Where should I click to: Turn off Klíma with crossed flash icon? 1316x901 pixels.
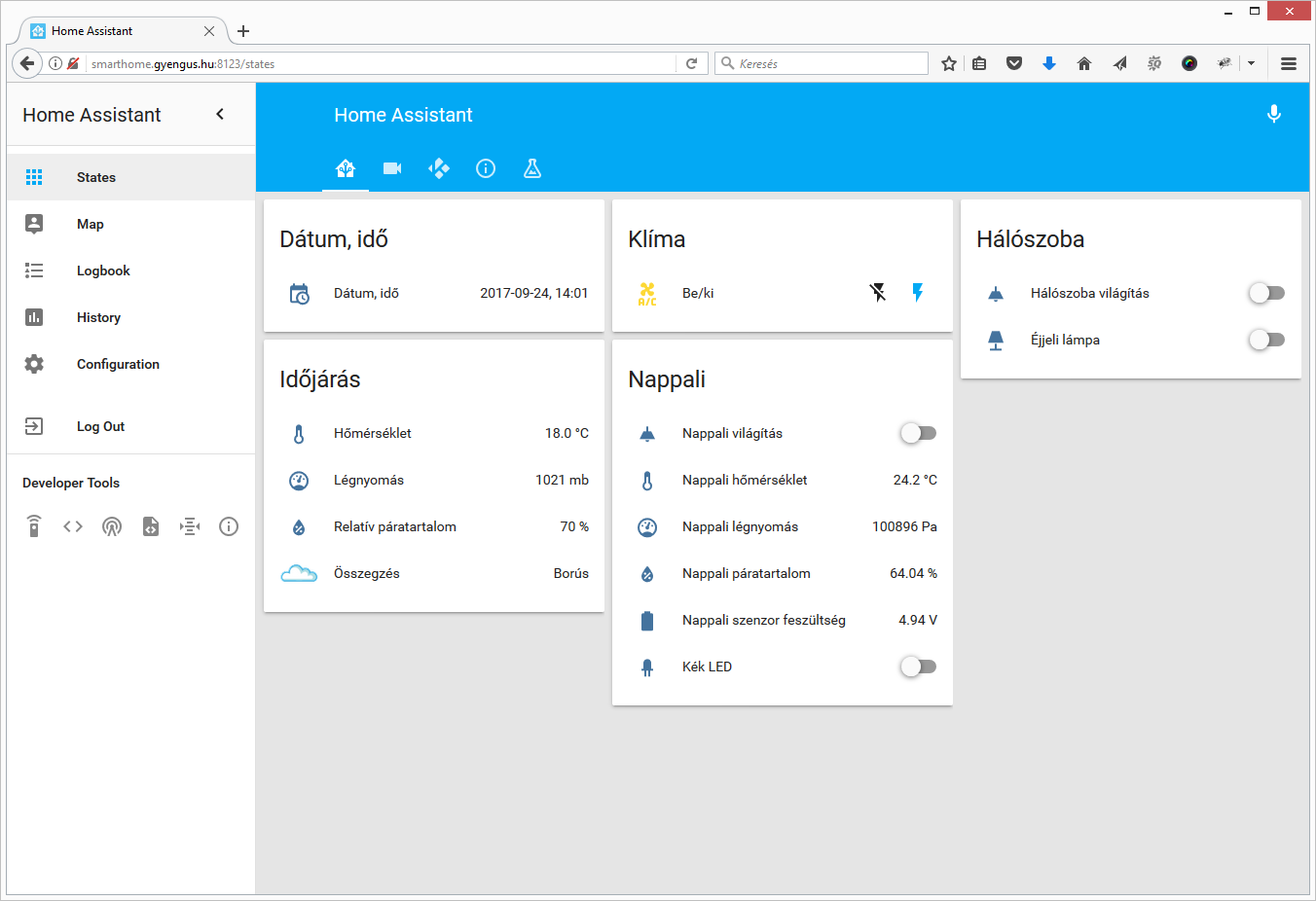point(878,293)
